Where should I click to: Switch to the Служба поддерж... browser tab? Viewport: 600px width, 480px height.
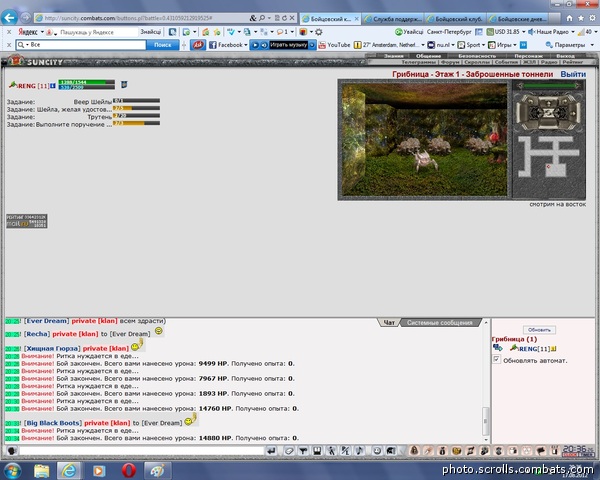coord(393,18)
